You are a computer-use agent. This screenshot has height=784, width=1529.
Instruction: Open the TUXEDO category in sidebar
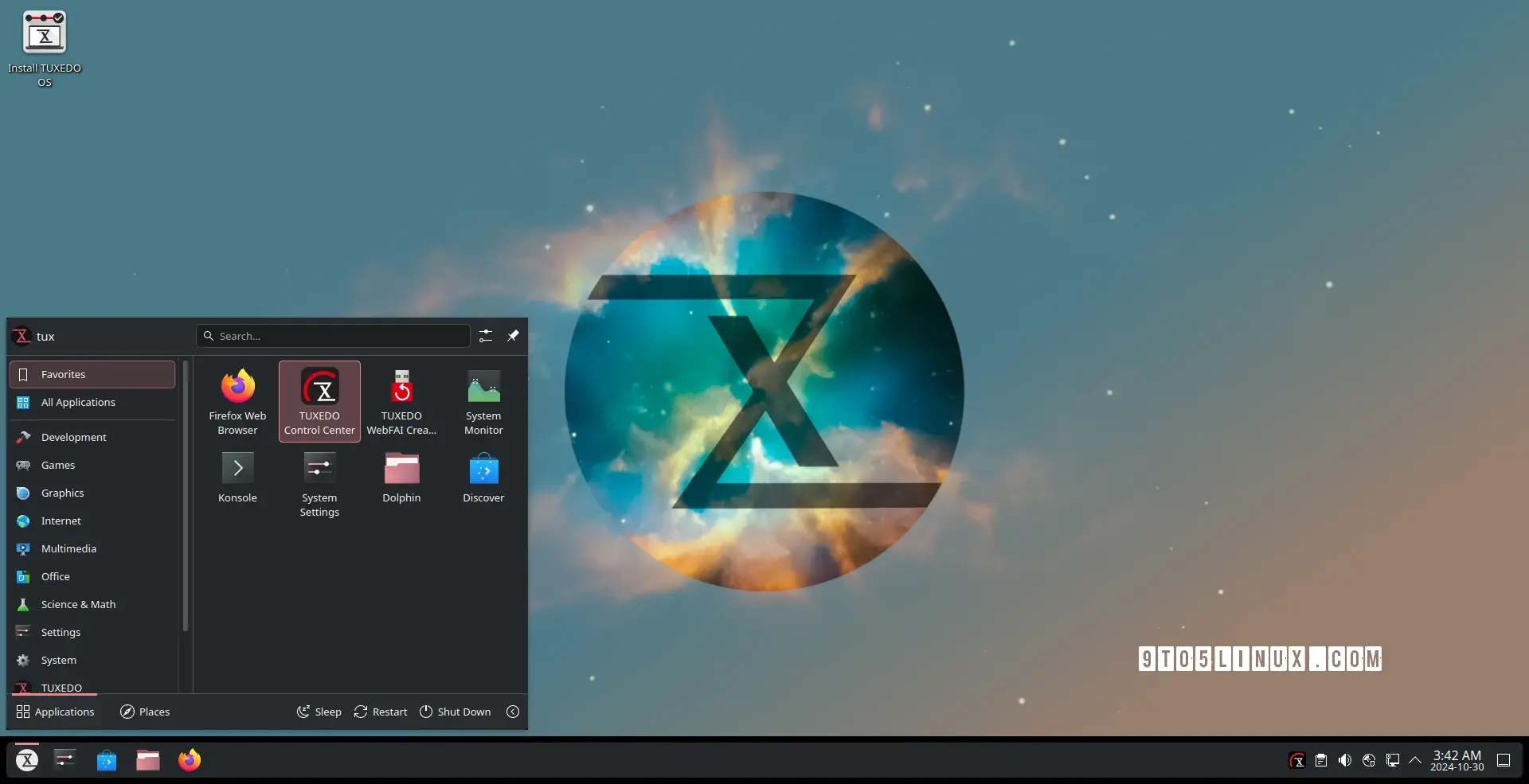coord(92,686)
